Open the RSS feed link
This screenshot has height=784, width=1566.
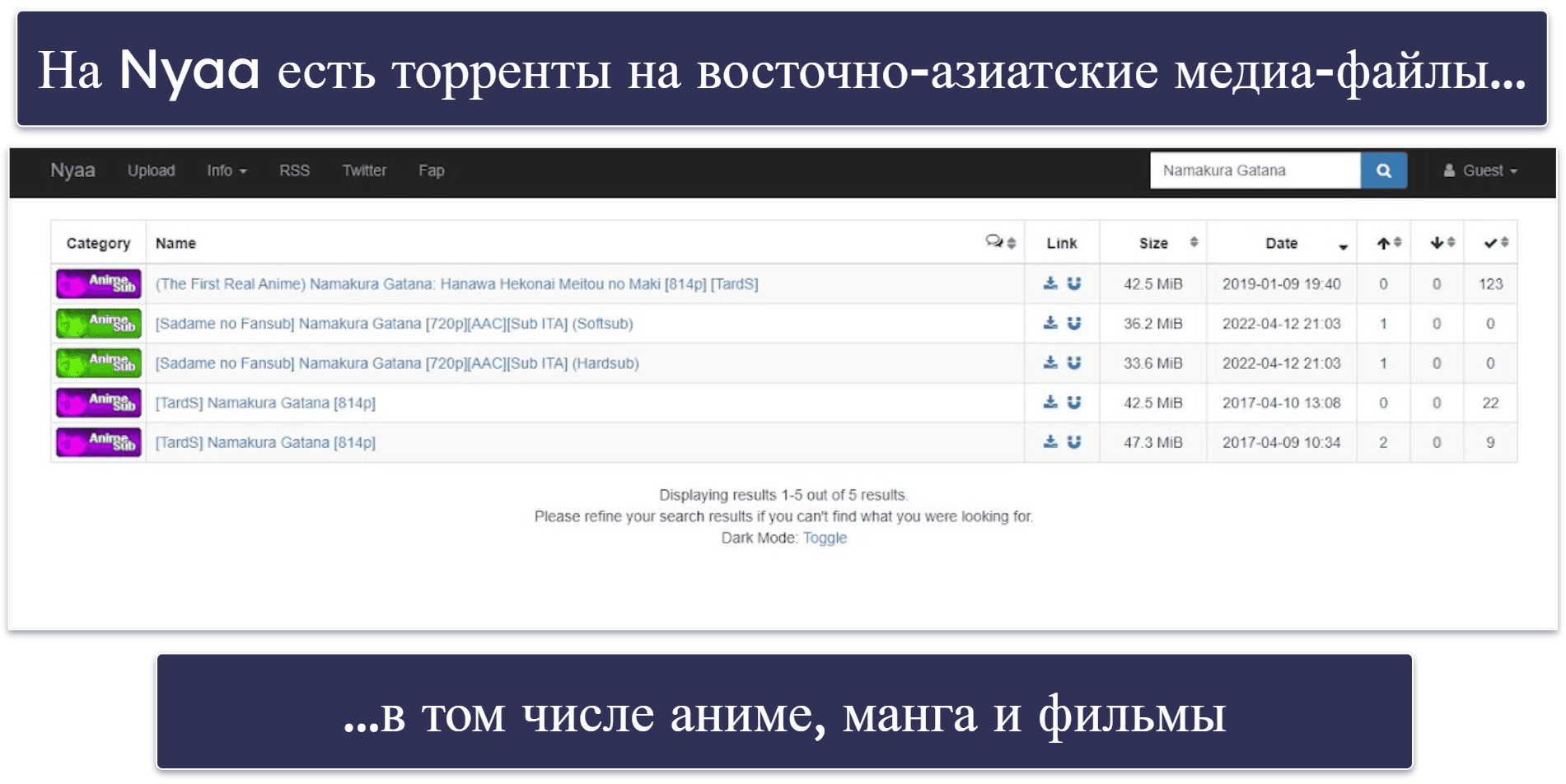tap(294, 170)
